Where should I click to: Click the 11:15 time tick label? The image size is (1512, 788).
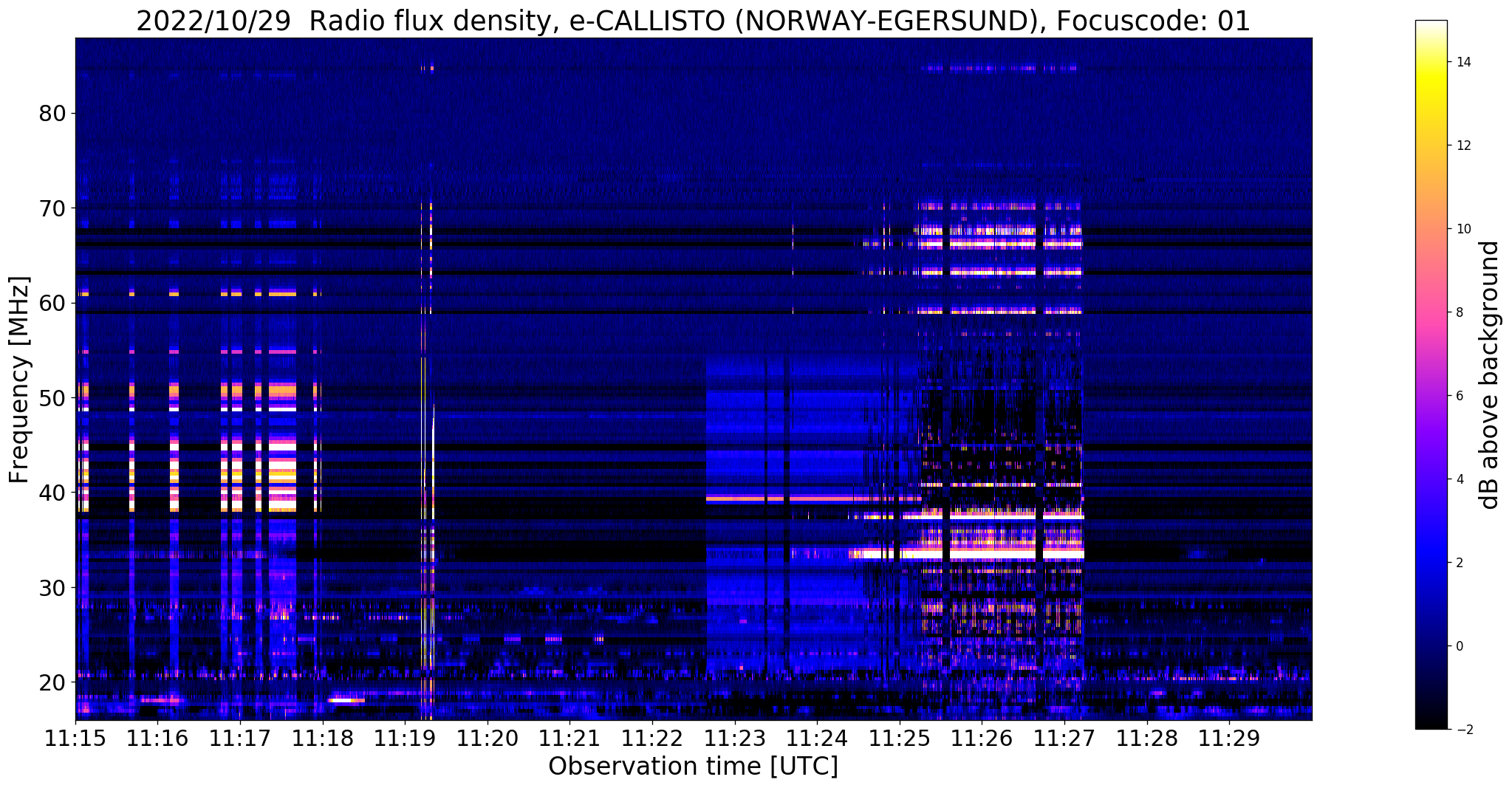[x=75, y=739]
